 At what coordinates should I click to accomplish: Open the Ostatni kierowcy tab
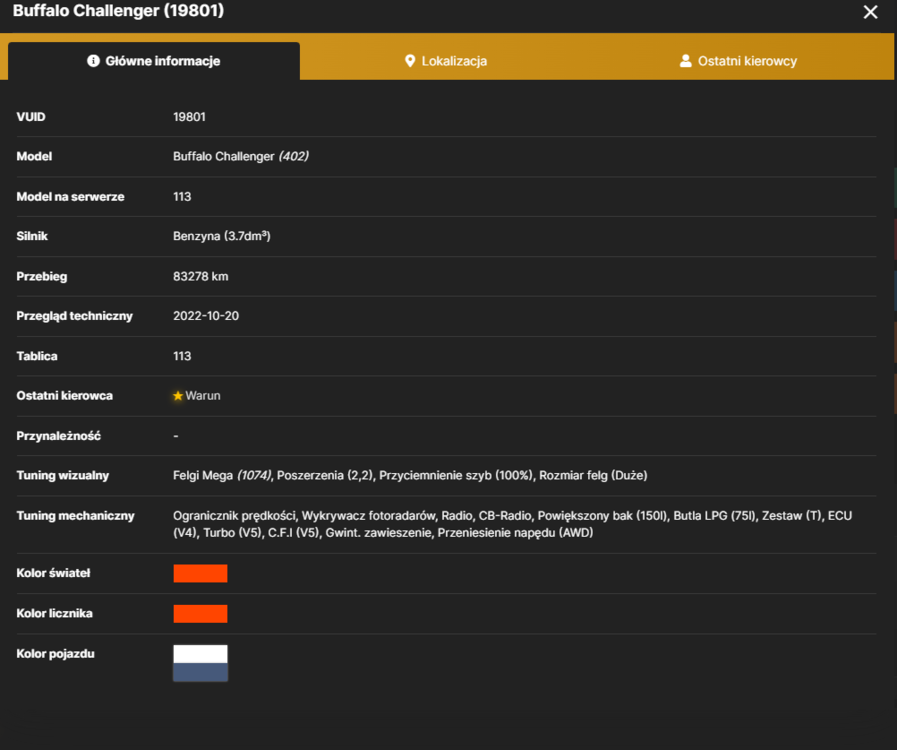click(x=738, y=61)
